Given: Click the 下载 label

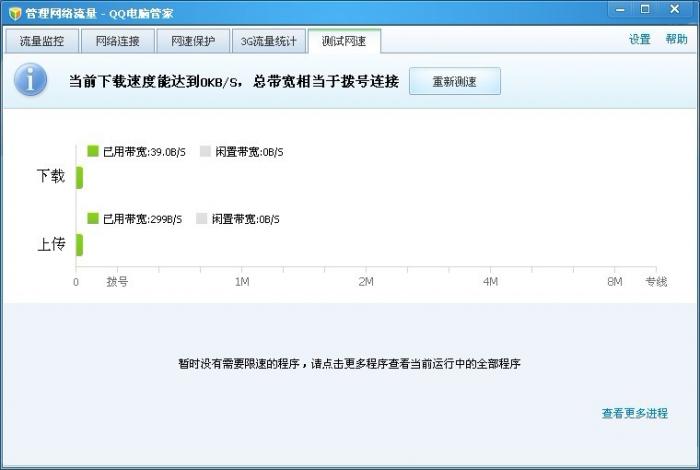Looking at the screenshot, I should 51,176.
